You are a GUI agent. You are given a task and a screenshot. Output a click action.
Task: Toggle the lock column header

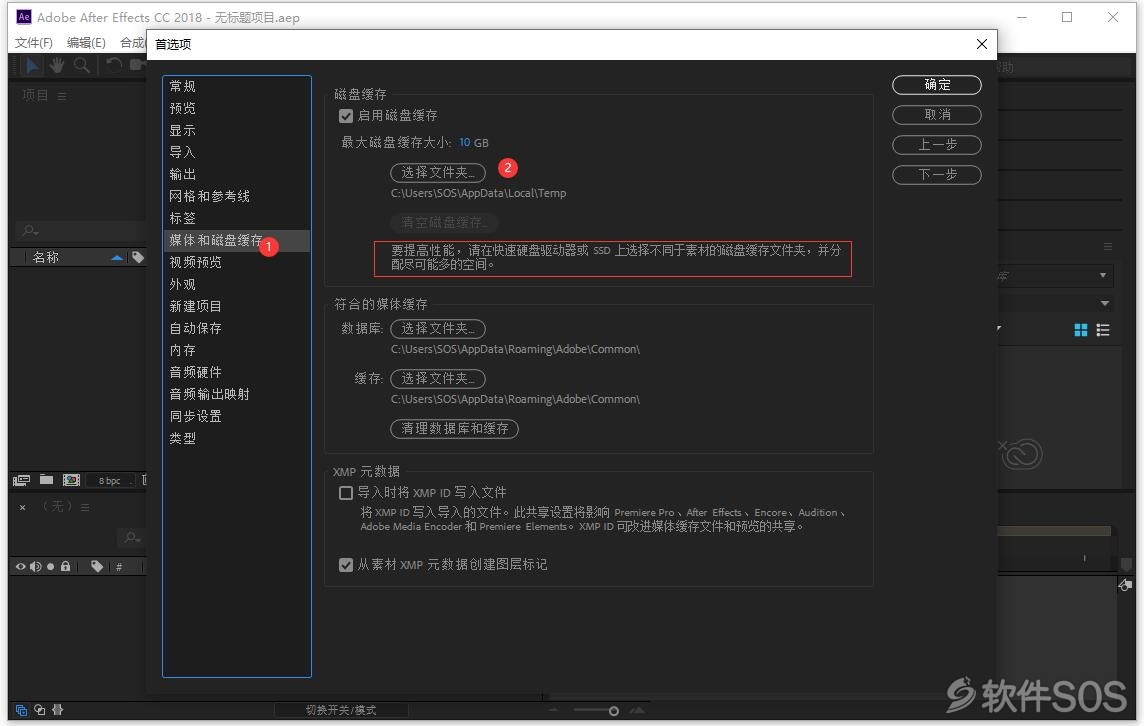click(x=66, y=566)
